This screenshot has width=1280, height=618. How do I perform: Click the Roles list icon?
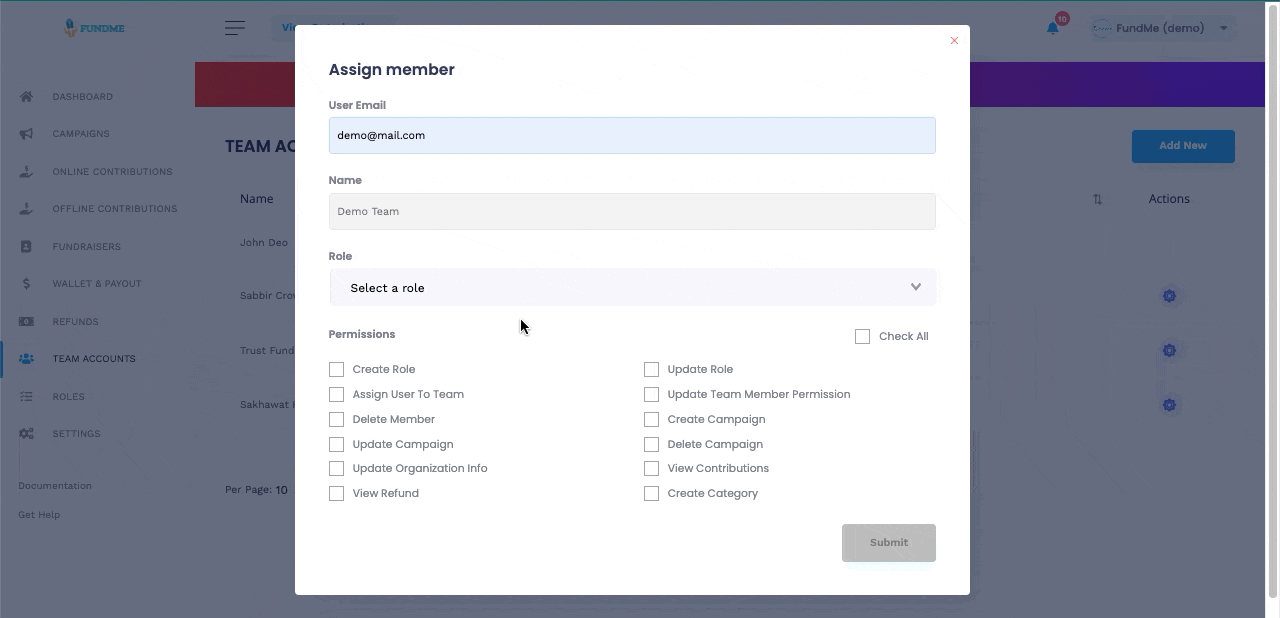pyautogui.click(x=27, y=397)
